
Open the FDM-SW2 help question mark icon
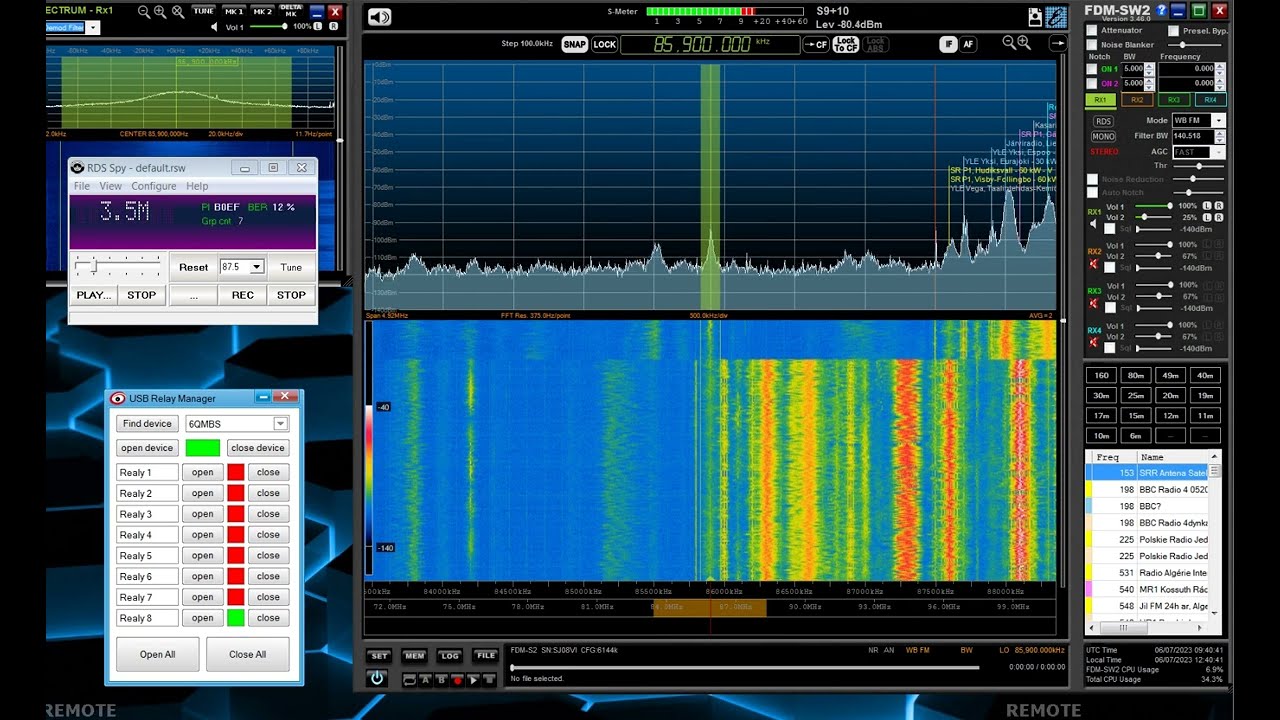click(x=1162, y=11)
